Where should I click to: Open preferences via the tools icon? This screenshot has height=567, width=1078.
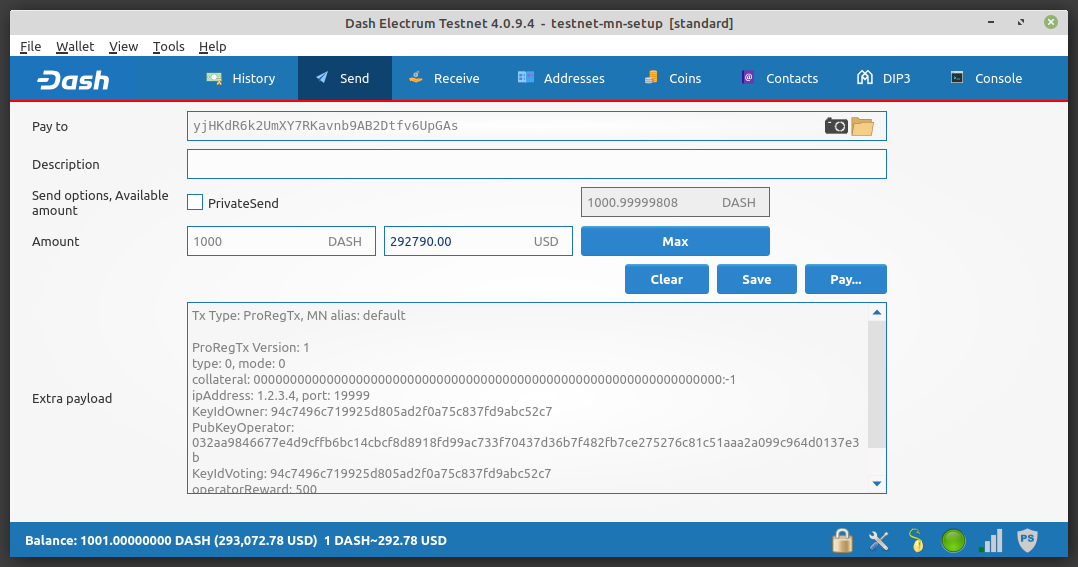[879, 541]
